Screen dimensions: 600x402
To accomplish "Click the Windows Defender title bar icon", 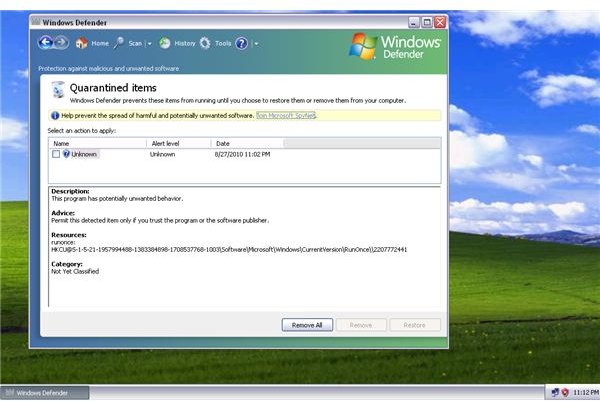I will coord(36,22).
